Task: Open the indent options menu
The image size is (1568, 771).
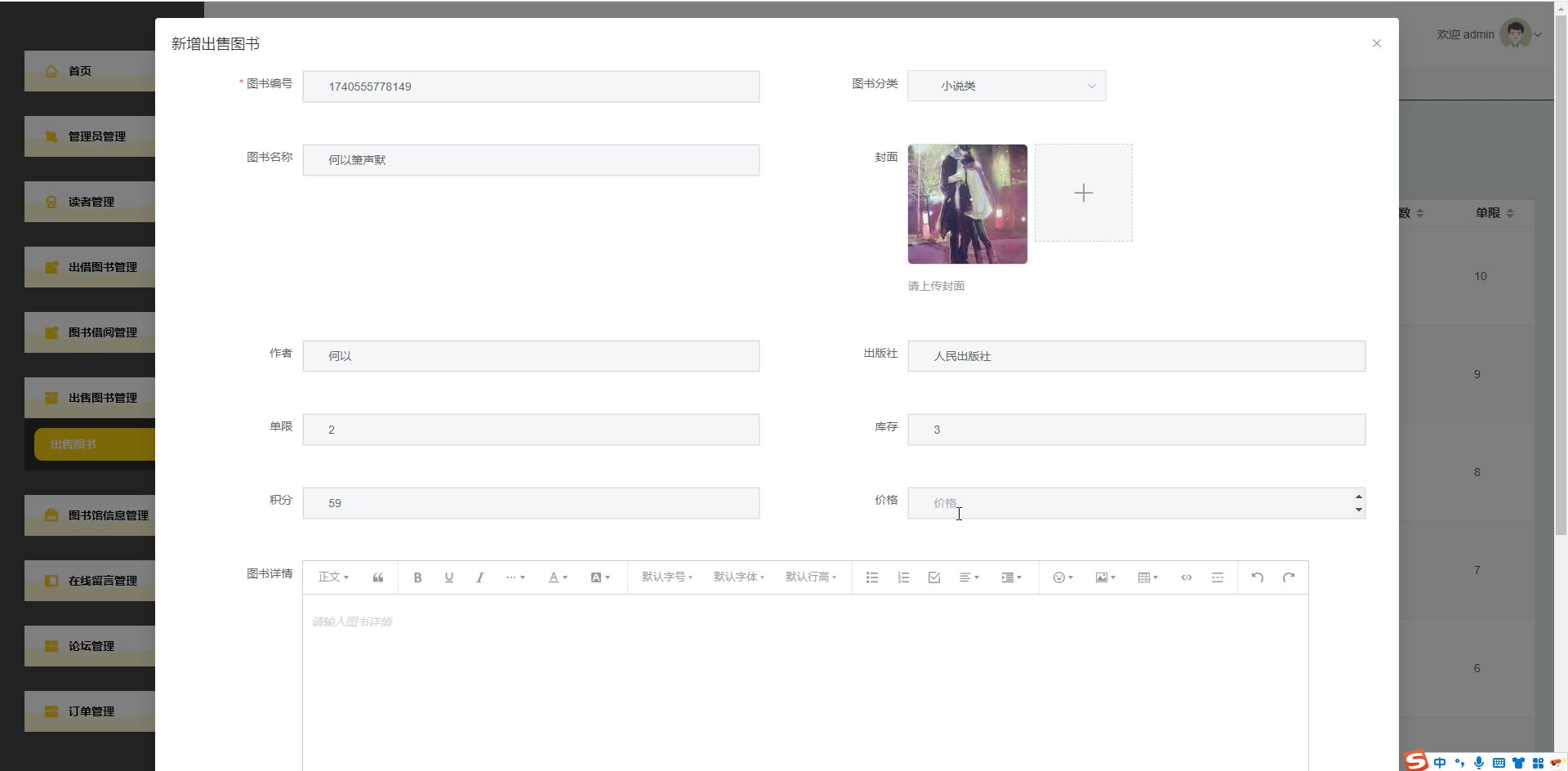Action: 1012,577
